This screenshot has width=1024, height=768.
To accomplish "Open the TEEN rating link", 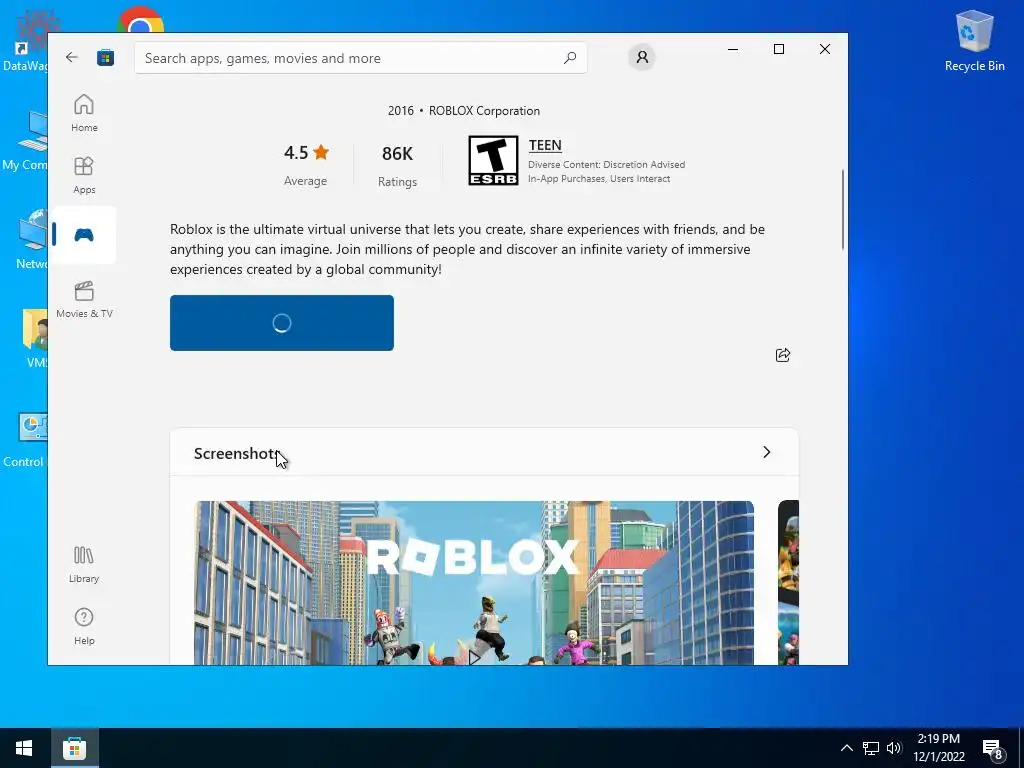I will [545, 145].
